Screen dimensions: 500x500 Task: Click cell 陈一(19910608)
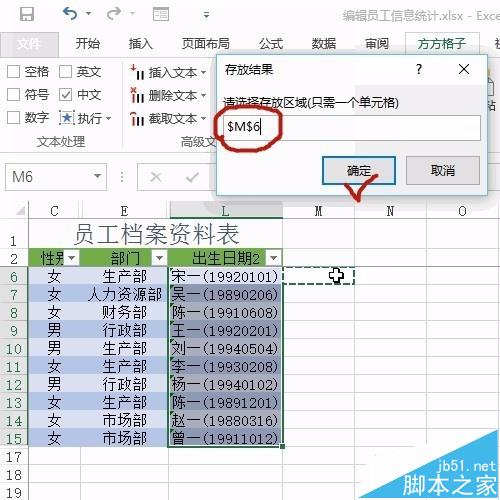tap(225, 312)
